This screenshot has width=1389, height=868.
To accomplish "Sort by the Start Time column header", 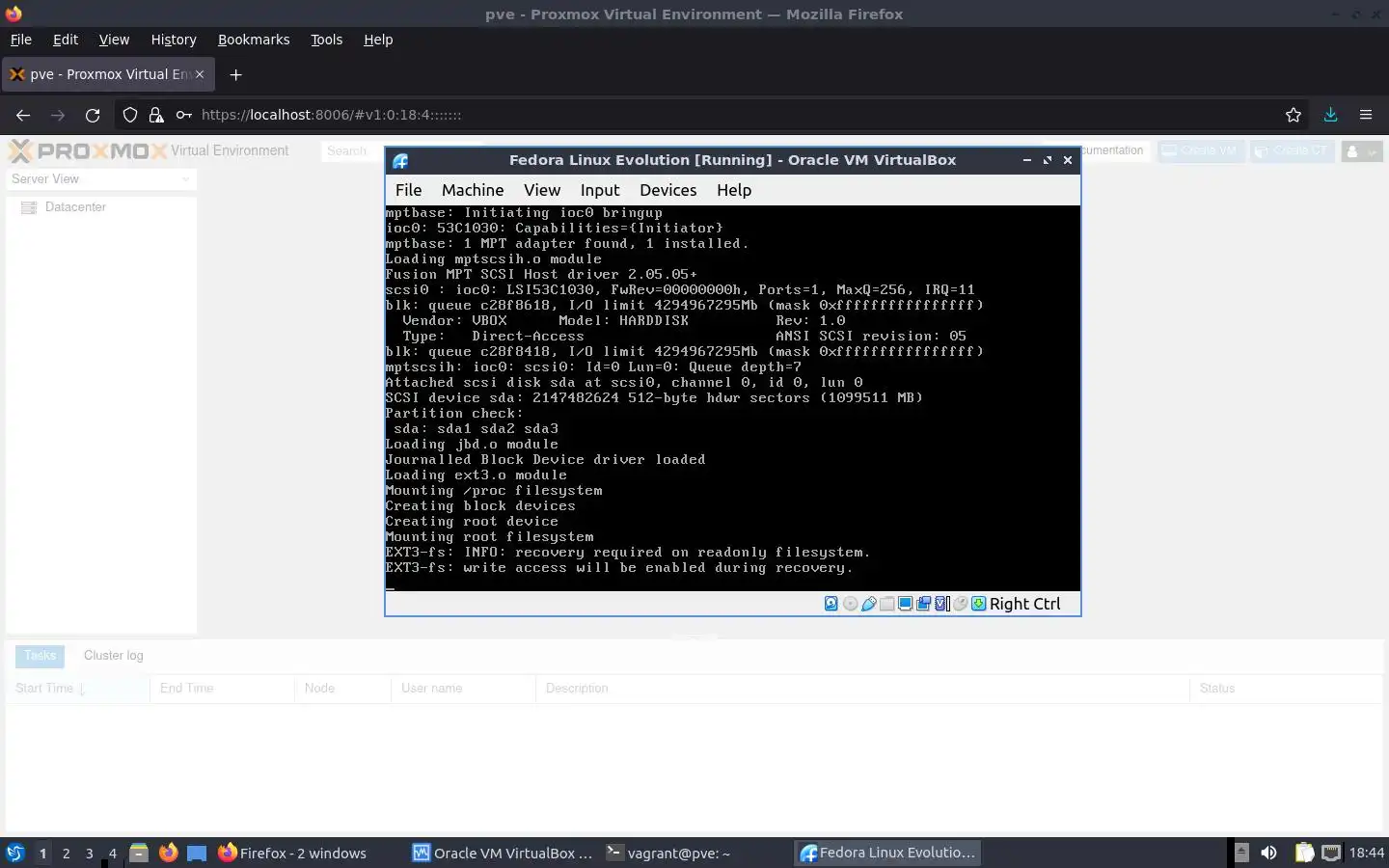I will click(77, 689).
